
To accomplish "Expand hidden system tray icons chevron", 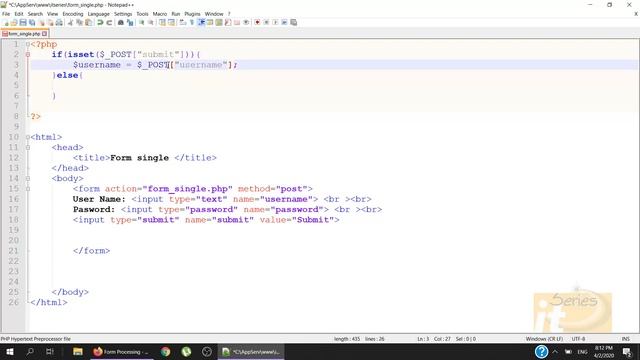I will 555,351.
